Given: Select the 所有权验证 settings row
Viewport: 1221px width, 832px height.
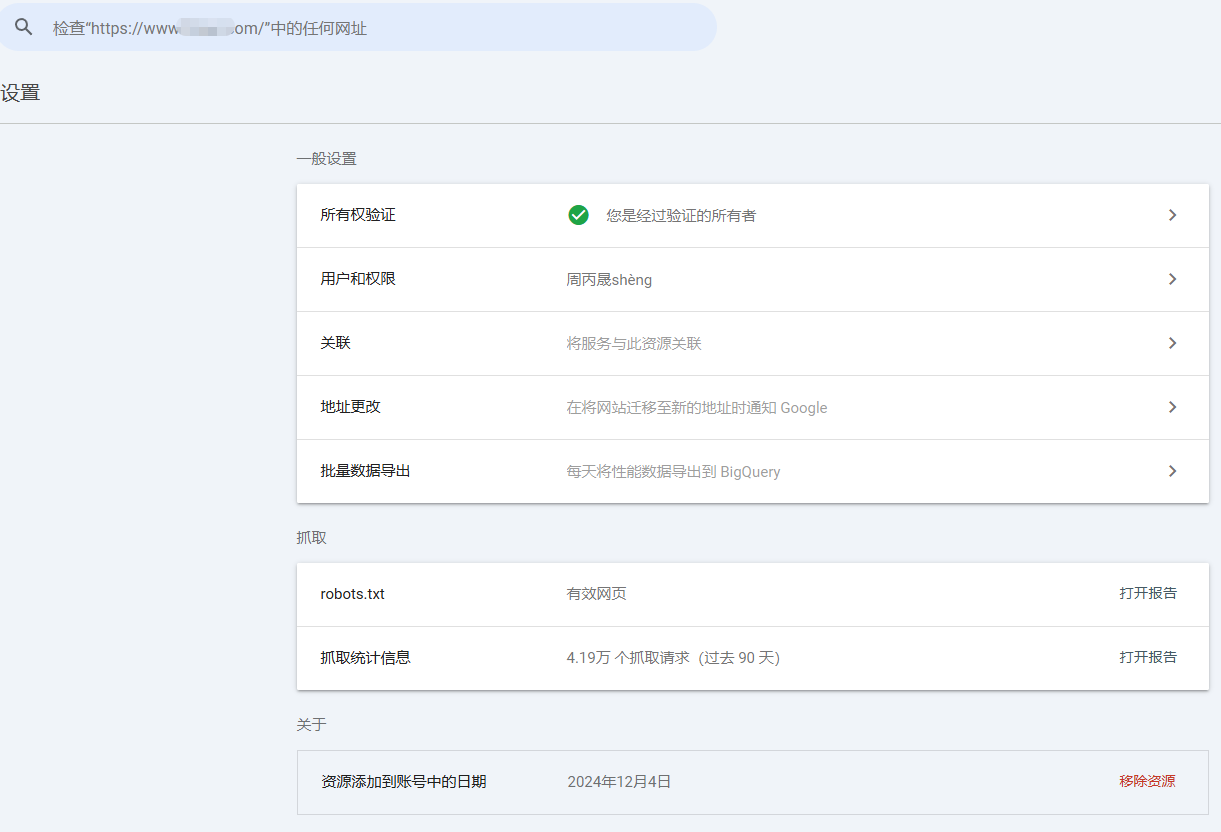Looking at the screenshot, I should tap(700, 215).
